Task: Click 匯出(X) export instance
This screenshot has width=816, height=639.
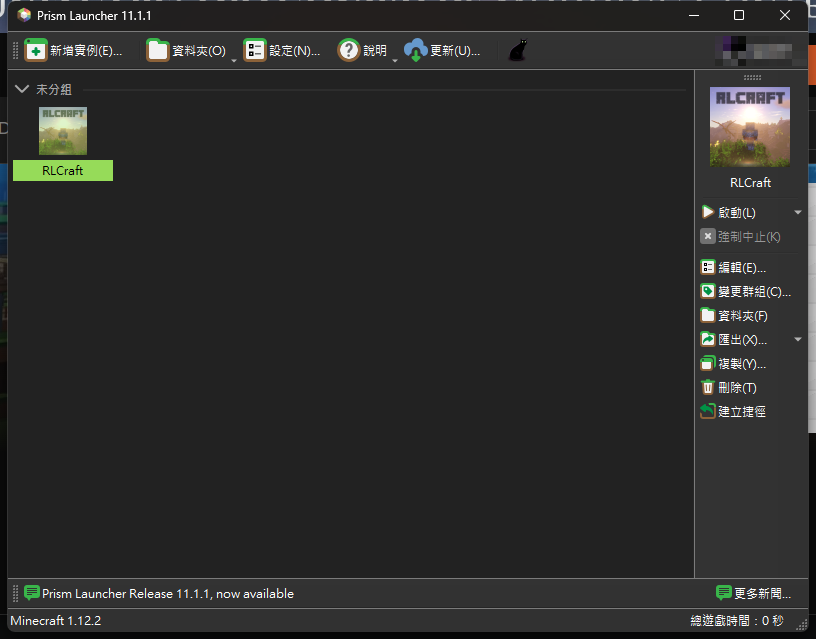Action: click(734, 339)
